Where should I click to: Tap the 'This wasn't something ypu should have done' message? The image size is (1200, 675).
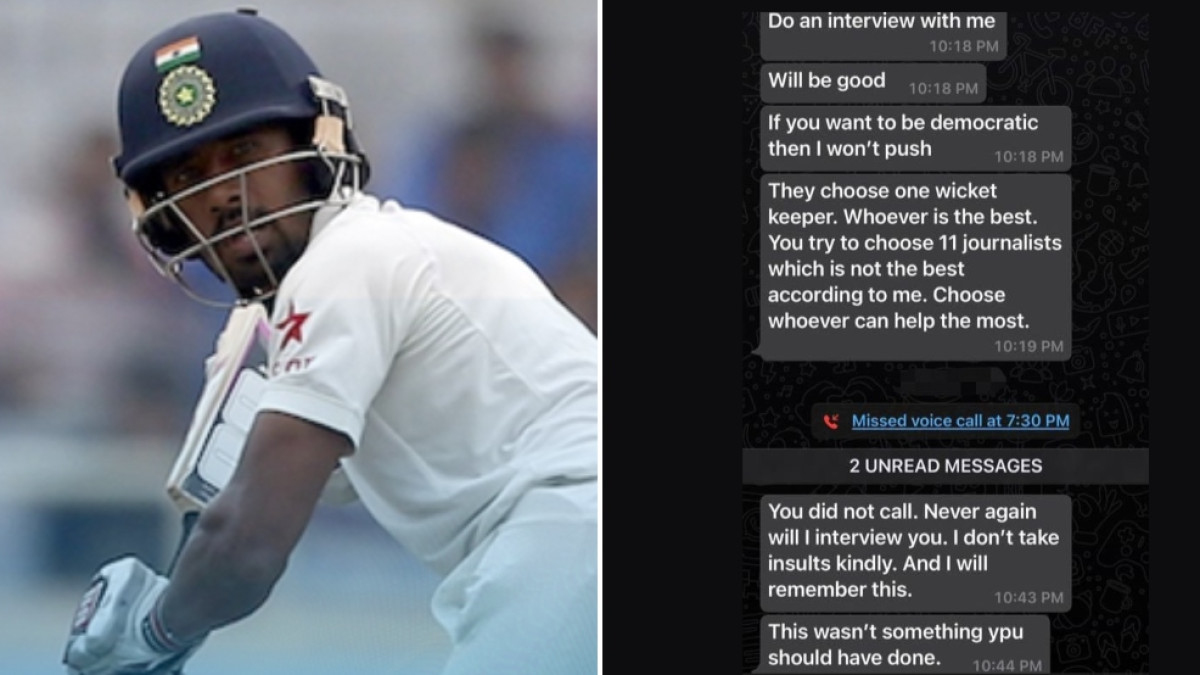tap(905, 645)
